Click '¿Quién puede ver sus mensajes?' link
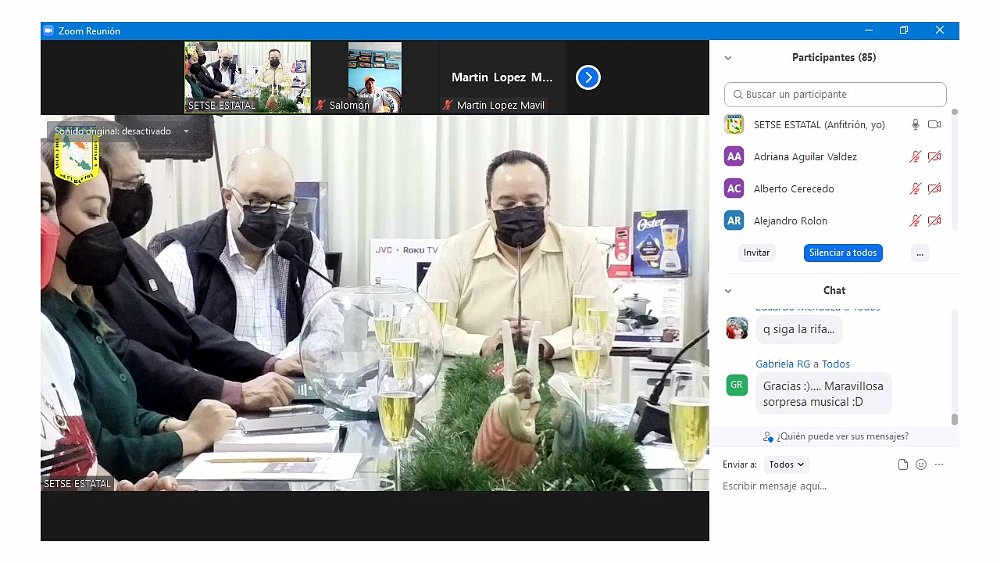 [x=835, y=436]
